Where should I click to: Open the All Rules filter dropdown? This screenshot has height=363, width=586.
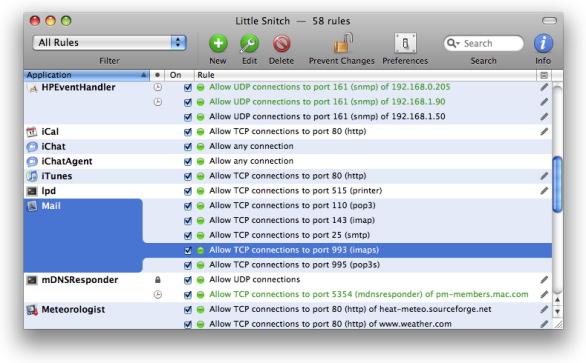110,43
